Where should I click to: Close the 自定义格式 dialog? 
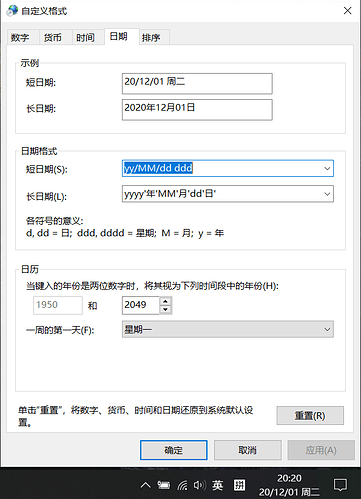coord(348,11)
